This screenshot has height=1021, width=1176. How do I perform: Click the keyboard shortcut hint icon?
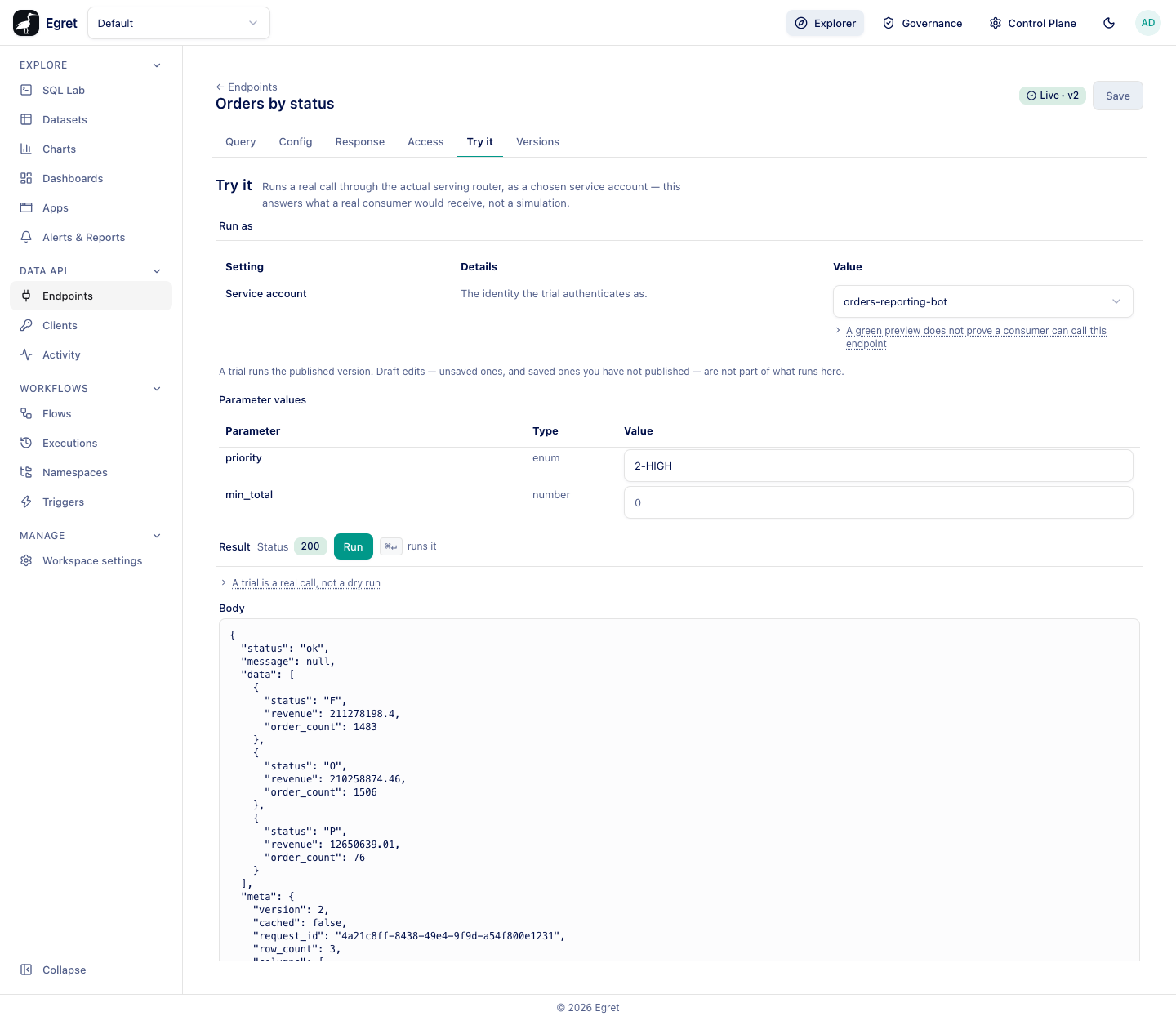pyautogui.click(x=391, y=546)
